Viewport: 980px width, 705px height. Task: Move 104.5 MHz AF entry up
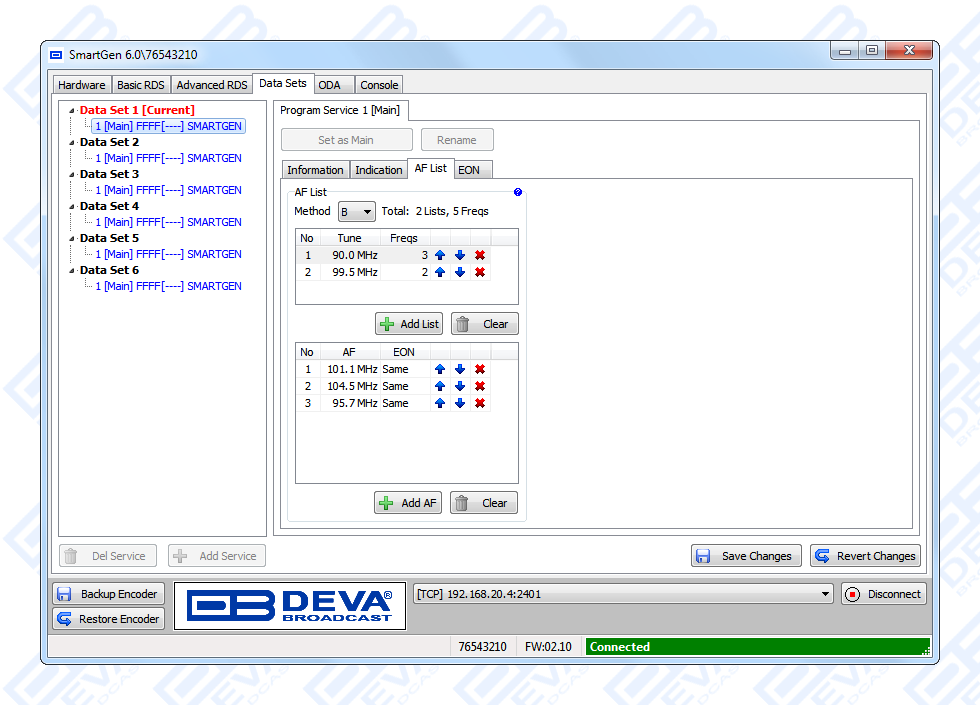coord(440,386)
